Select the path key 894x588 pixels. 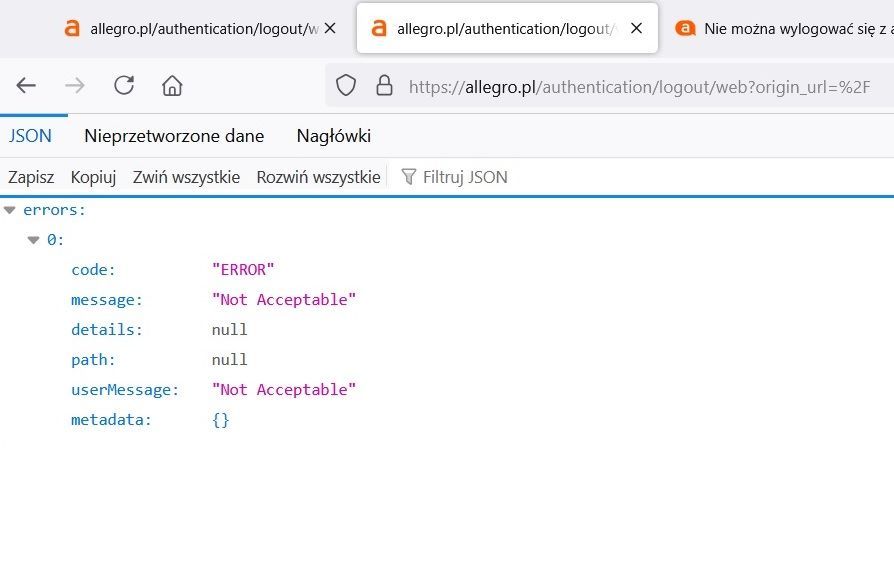point(94,360)
